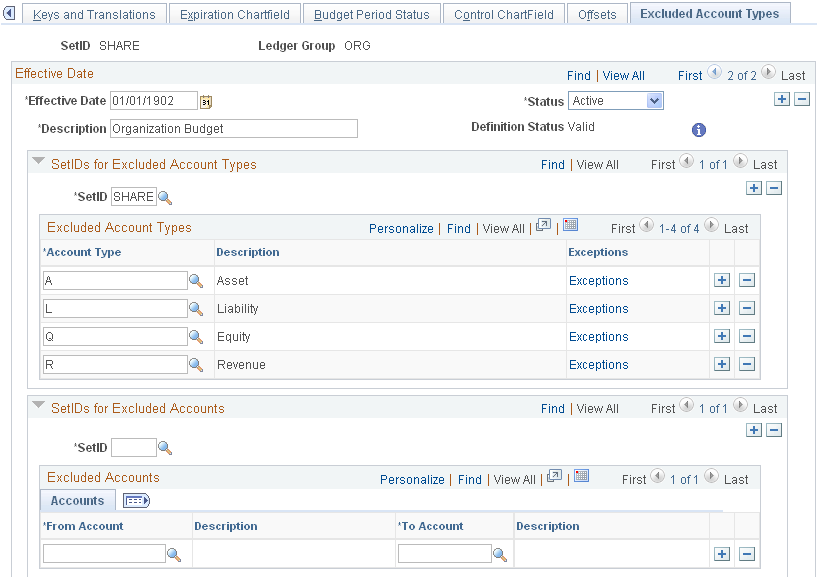Image resolution: width=817 pixels, height=577 pixels.
Task: Go to First Effective Date row
Action: (690, 76)
